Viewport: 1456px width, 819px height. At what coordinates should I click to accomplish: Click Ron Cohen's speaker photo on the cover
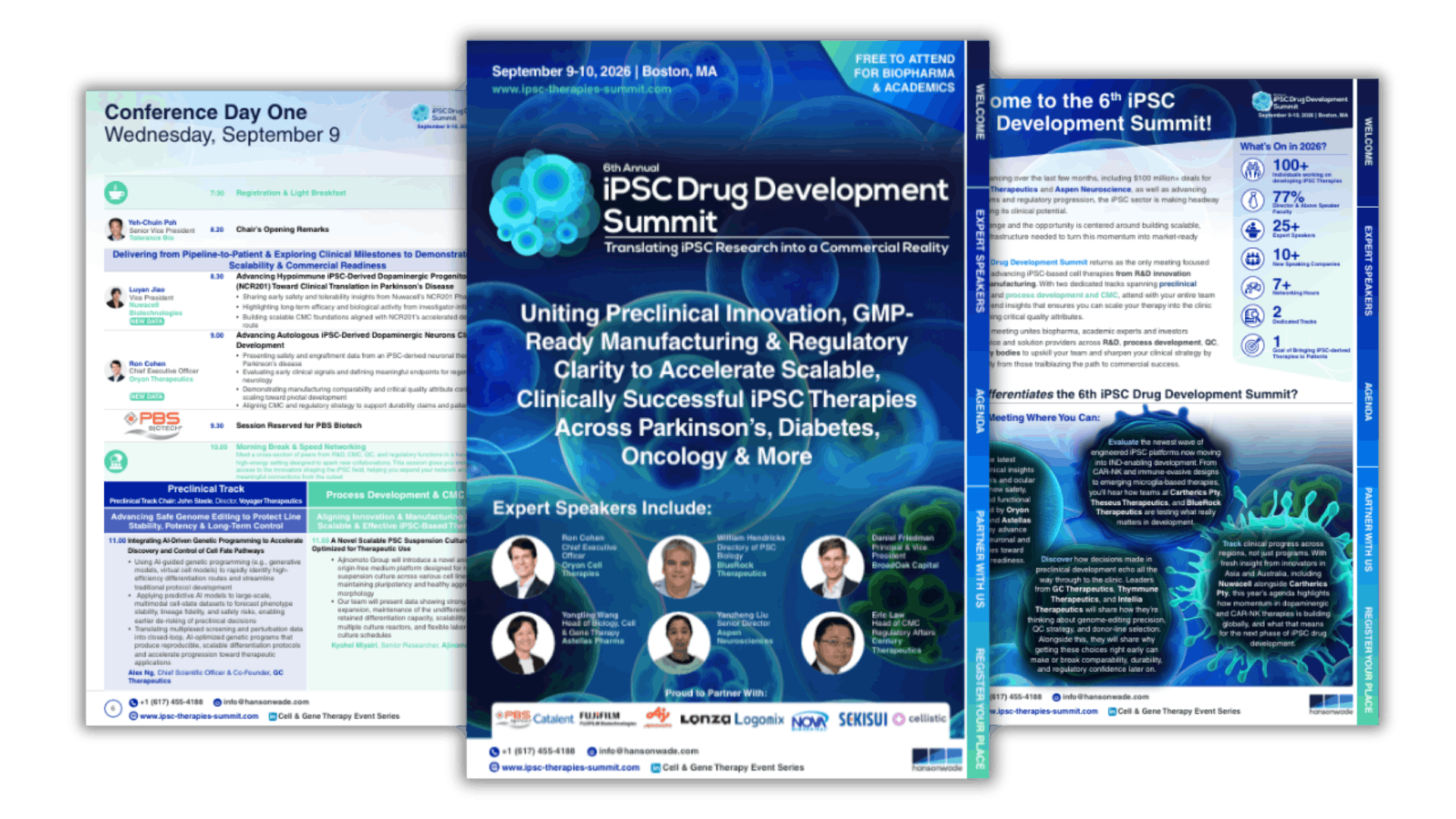tap(523, 566)
